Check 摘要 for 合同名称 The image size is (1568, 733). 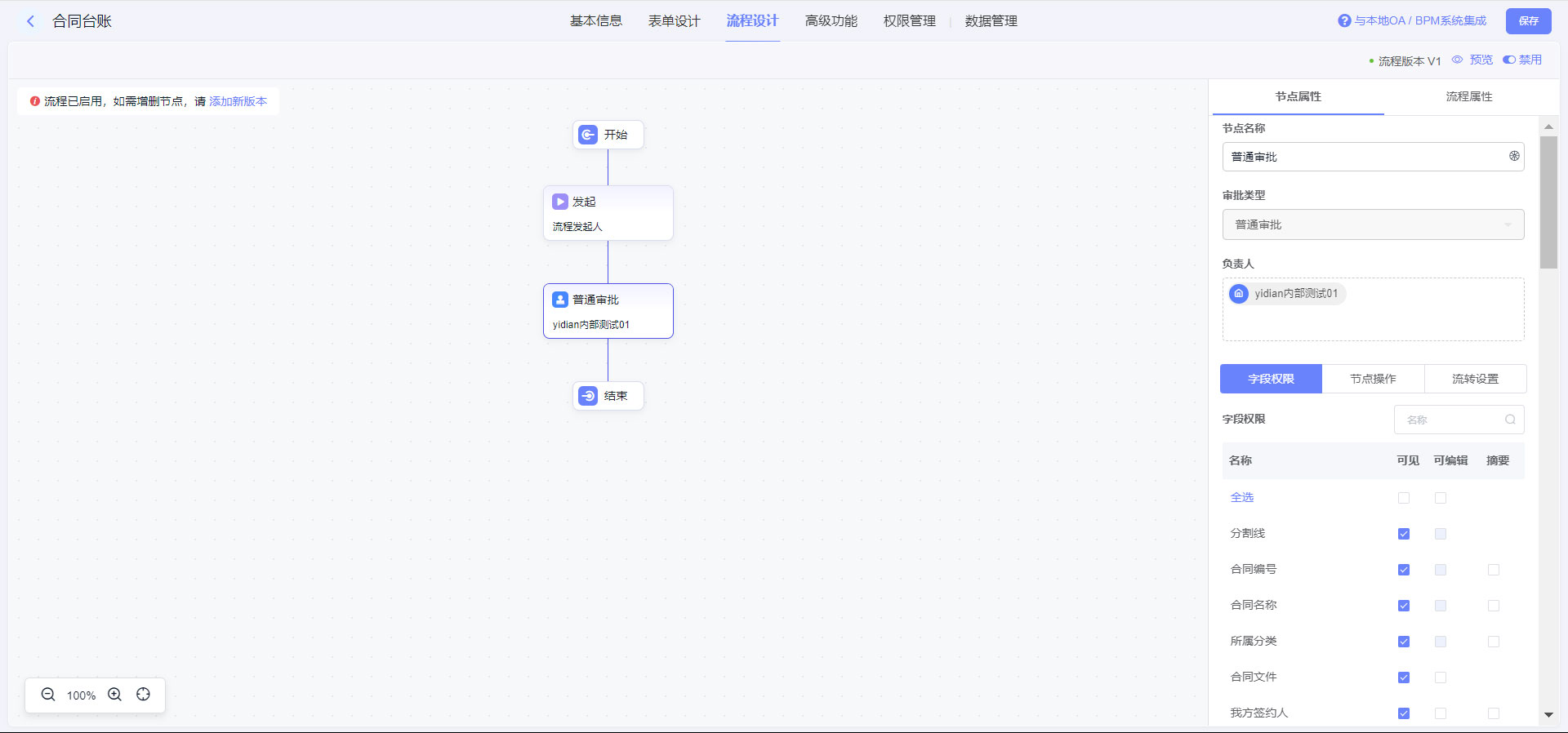tap(1494, 606)
